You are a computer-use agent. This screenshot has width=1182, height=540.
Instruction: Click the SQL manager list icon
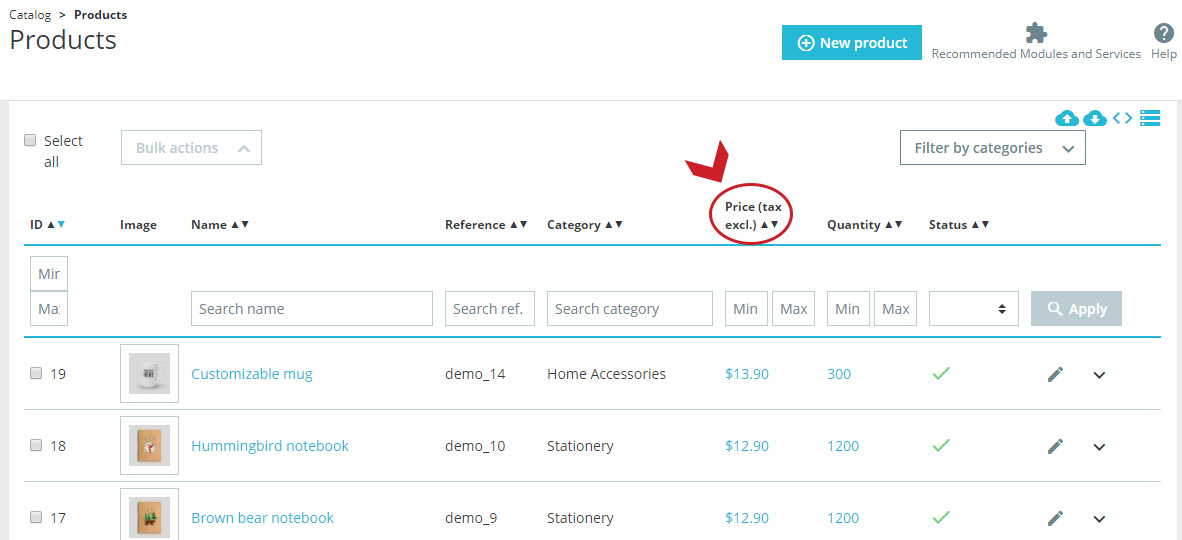click(x=1150, y=118)
